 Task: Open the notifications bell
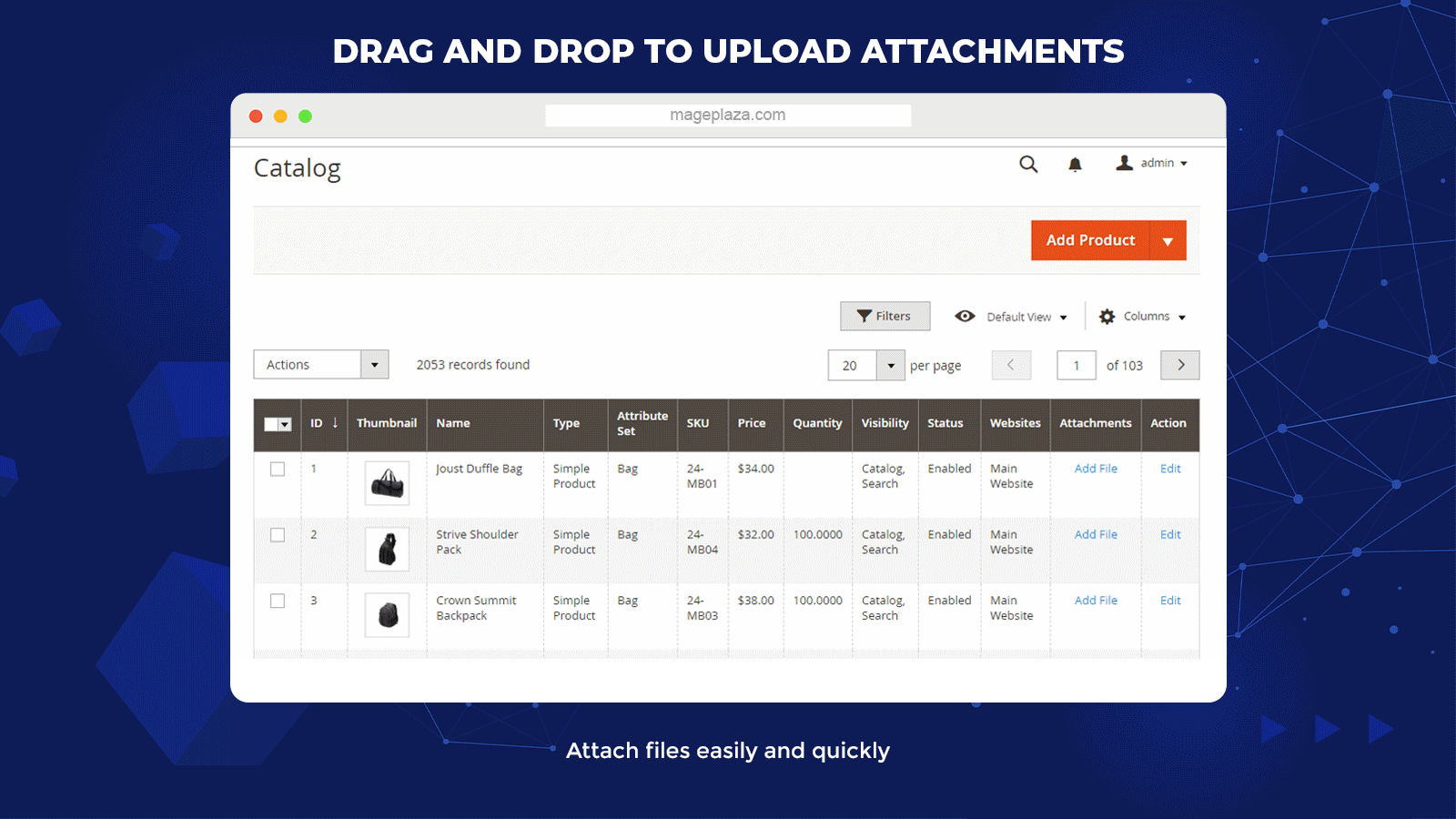pos(1075,164)
